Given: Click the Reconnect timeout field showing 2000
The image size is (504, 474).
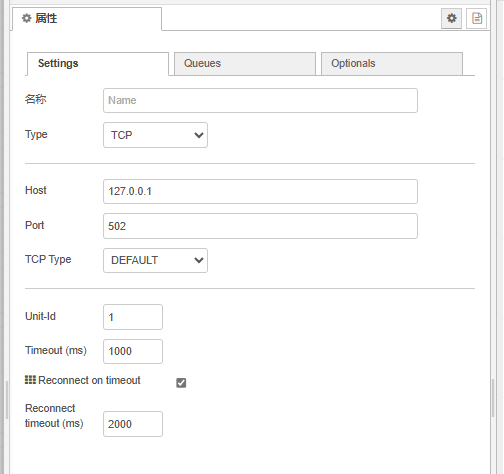Looking at the screenshot, I should click(133, 424).
